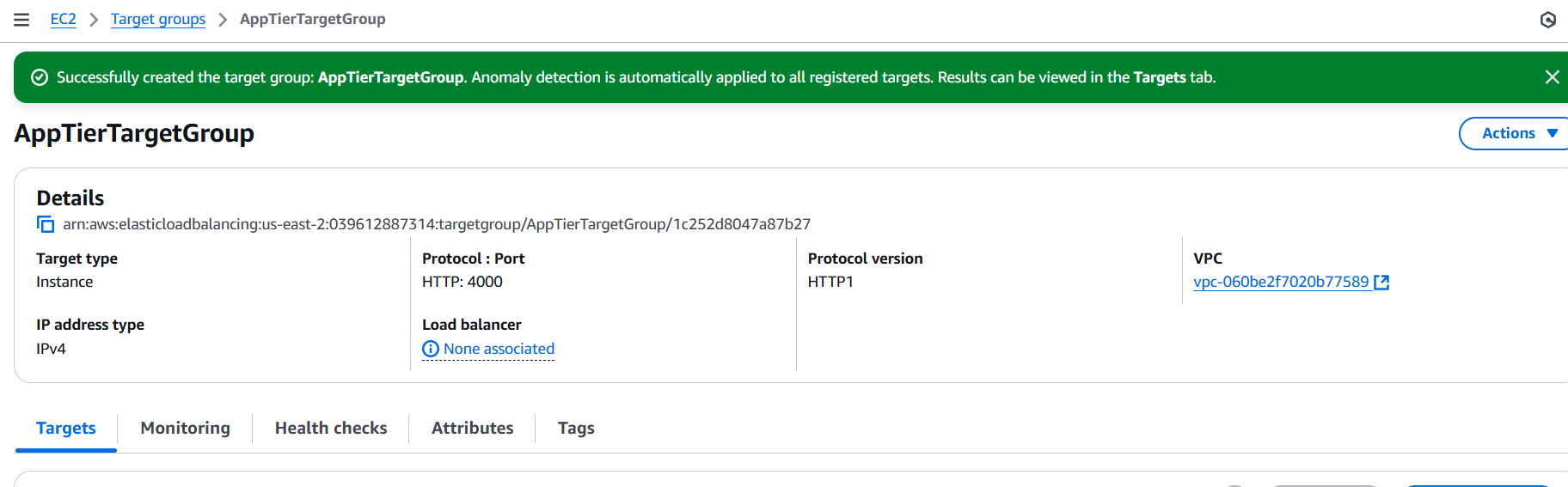This screenshot has height=487, width=1568.
Task: Open the vpc-060be2f7020b77589 link
Action: [x=1281, y=282]
